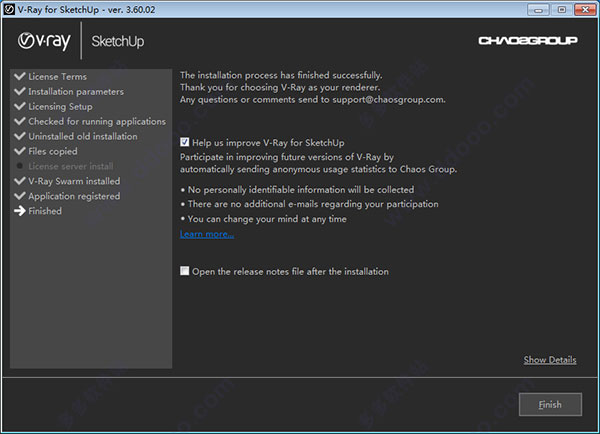
Task: Close the V-Ray installer window
Action: [x=581, y=8]
